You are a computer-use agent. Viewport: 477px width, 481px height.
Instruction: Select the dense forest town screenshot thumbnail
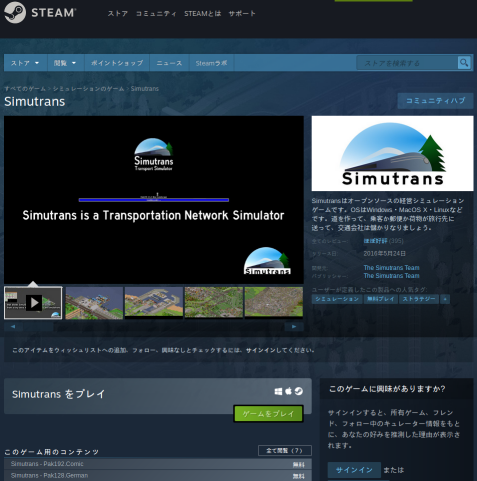tap(214, 302)
